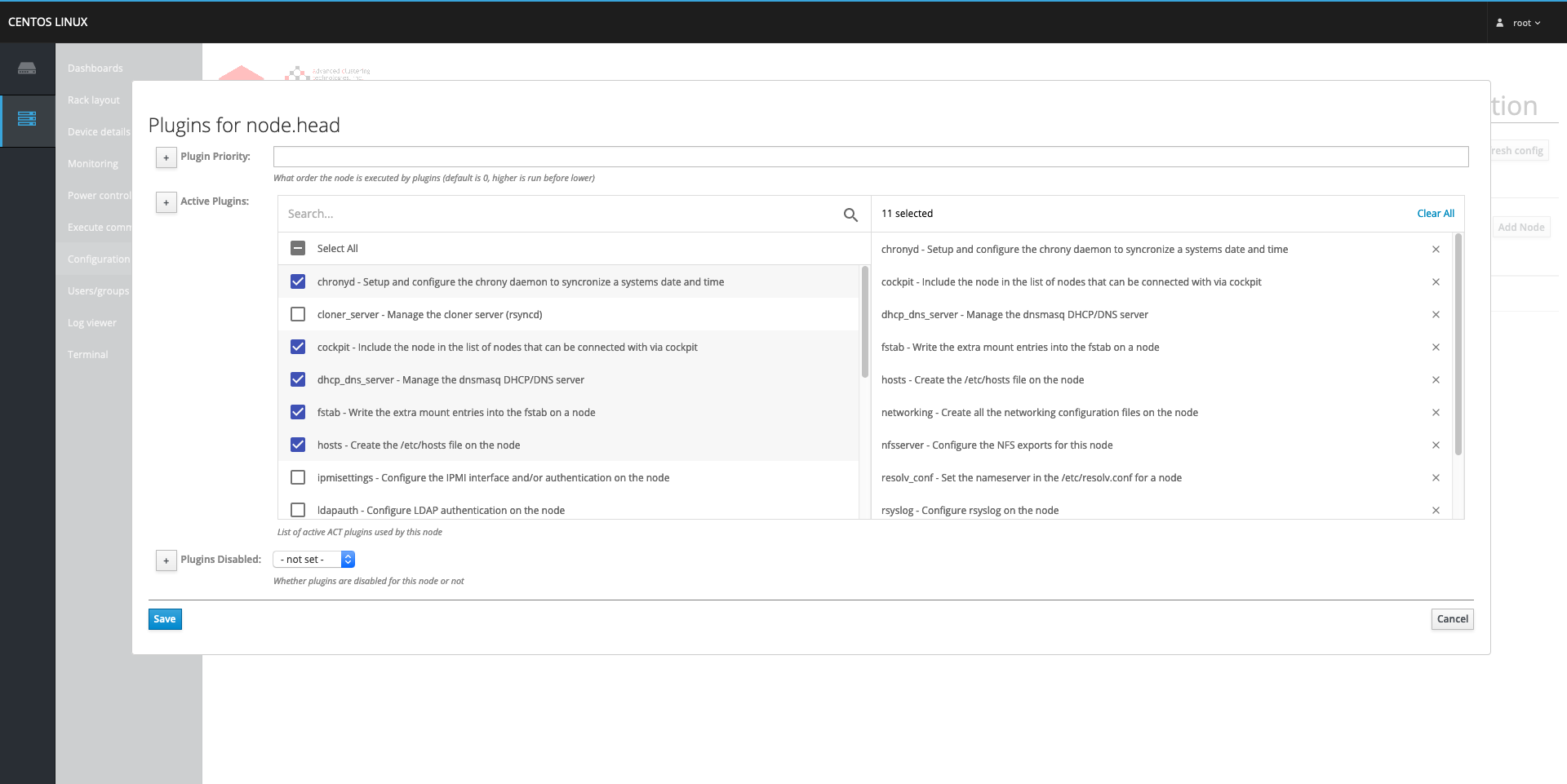This screenshot has width=1567, height=784.
Task: Uncheck the fstab plugin checkbox
Action: 298,413
